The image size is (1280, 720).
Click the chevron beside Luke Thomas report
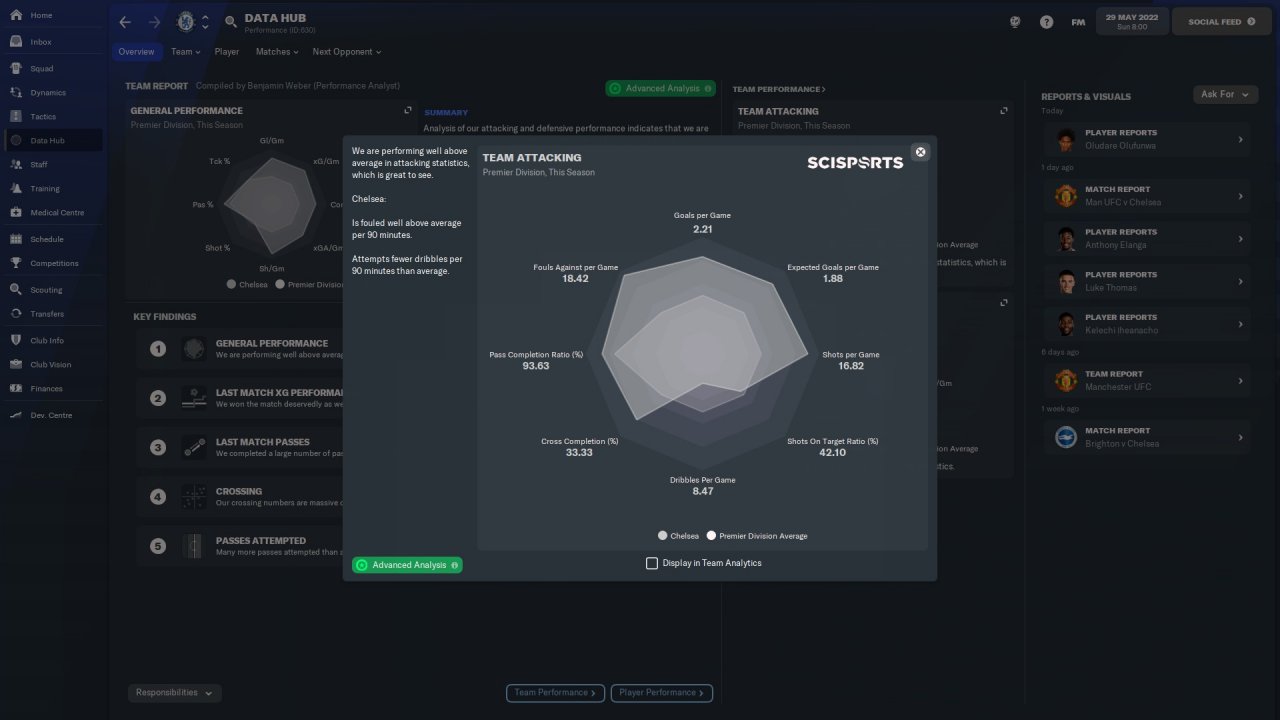point(1240,282)
